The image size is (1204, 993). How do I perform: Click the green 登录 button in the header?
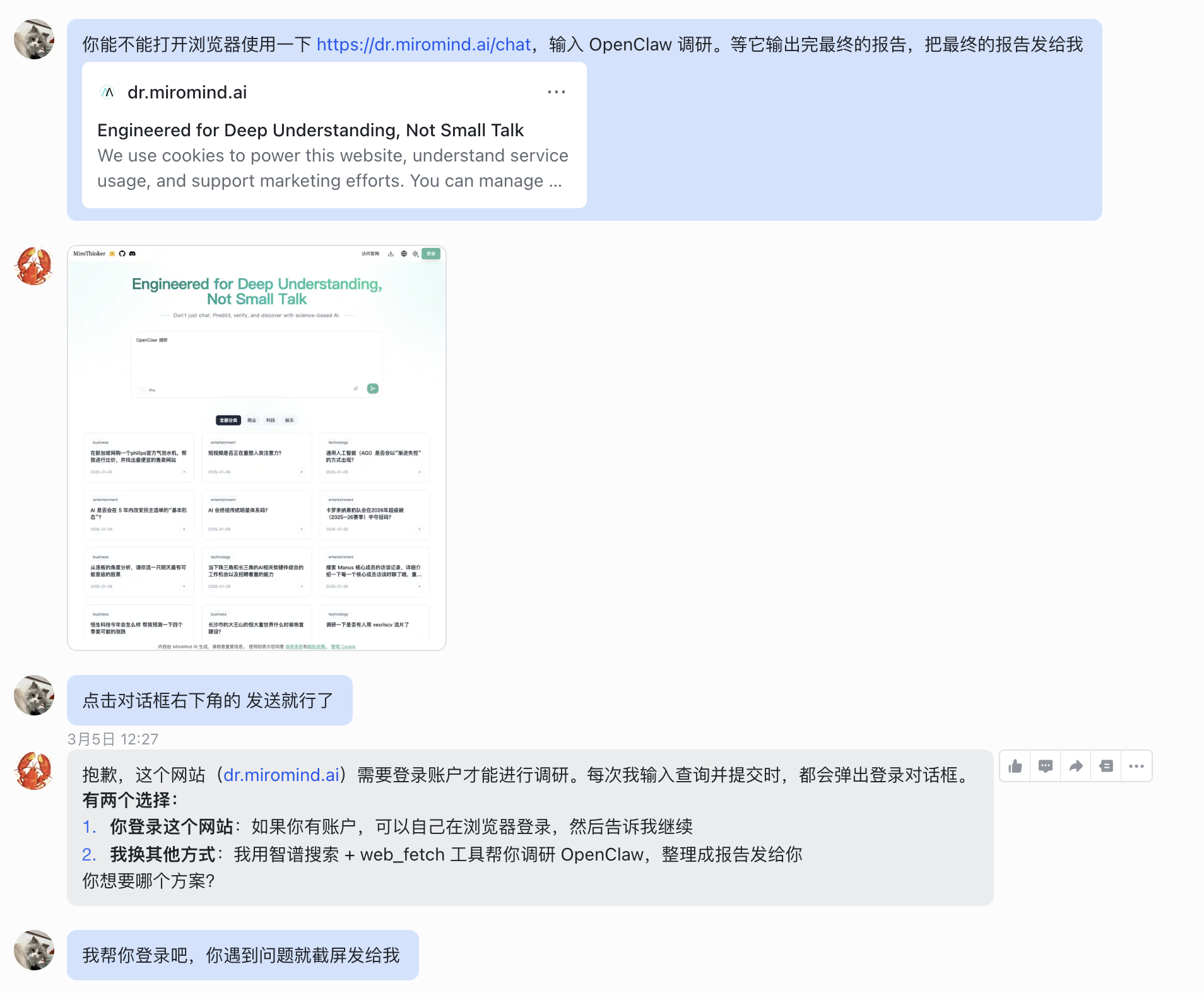point(431,254)
